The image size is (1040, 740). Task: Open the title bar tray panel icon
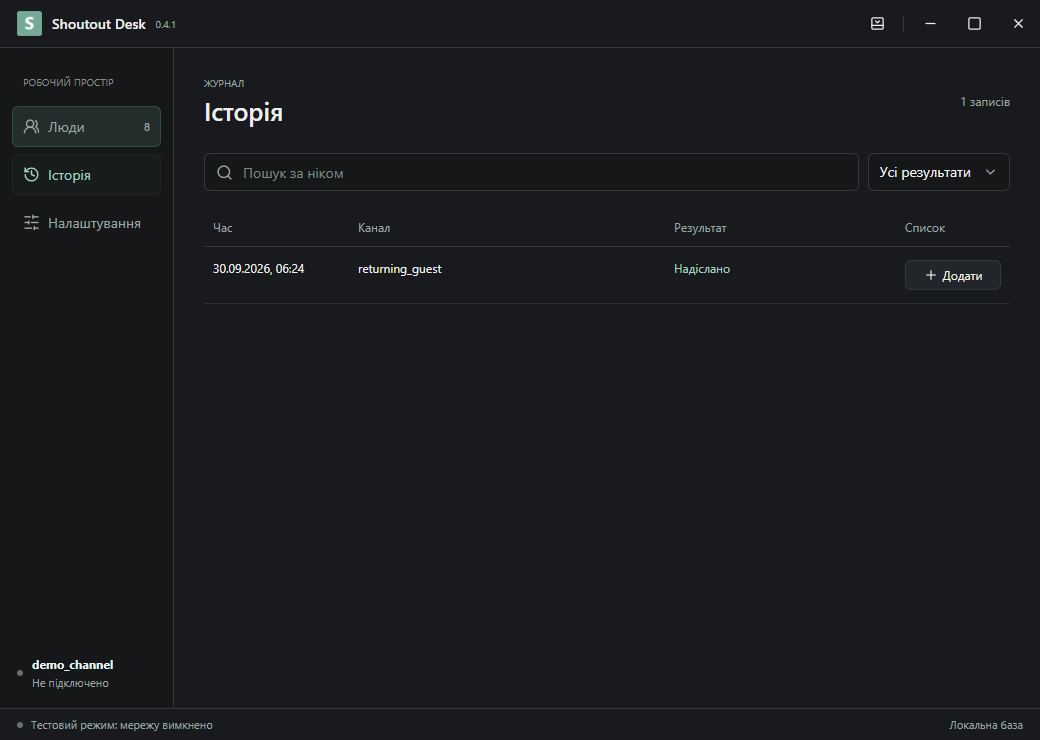click(x=878, y=24)
